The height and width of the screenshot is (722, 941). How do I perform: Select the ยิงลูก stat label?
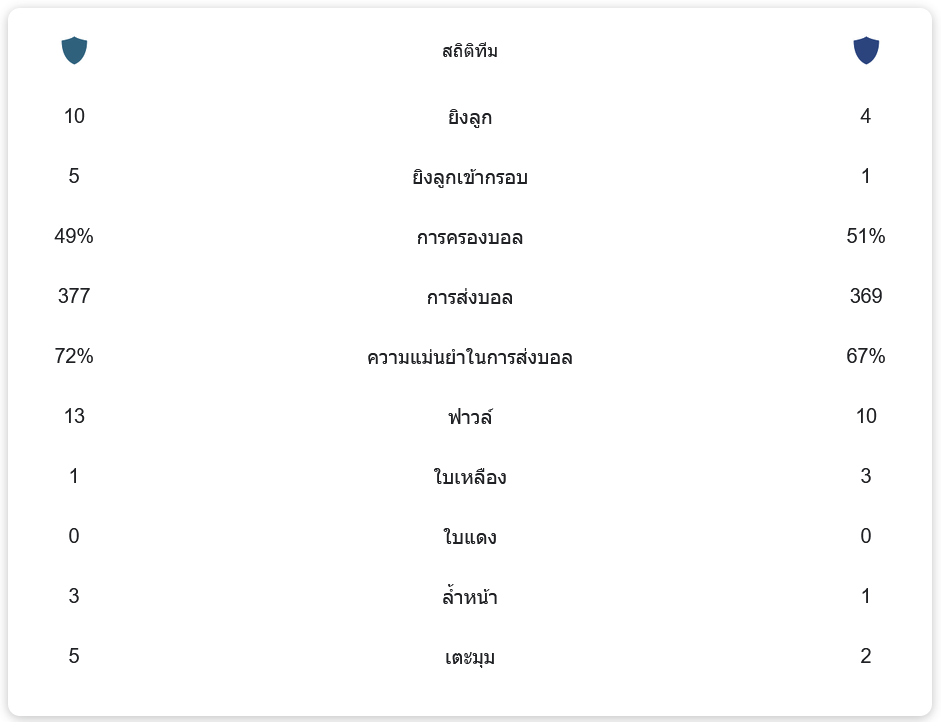[x=470, y=117]
